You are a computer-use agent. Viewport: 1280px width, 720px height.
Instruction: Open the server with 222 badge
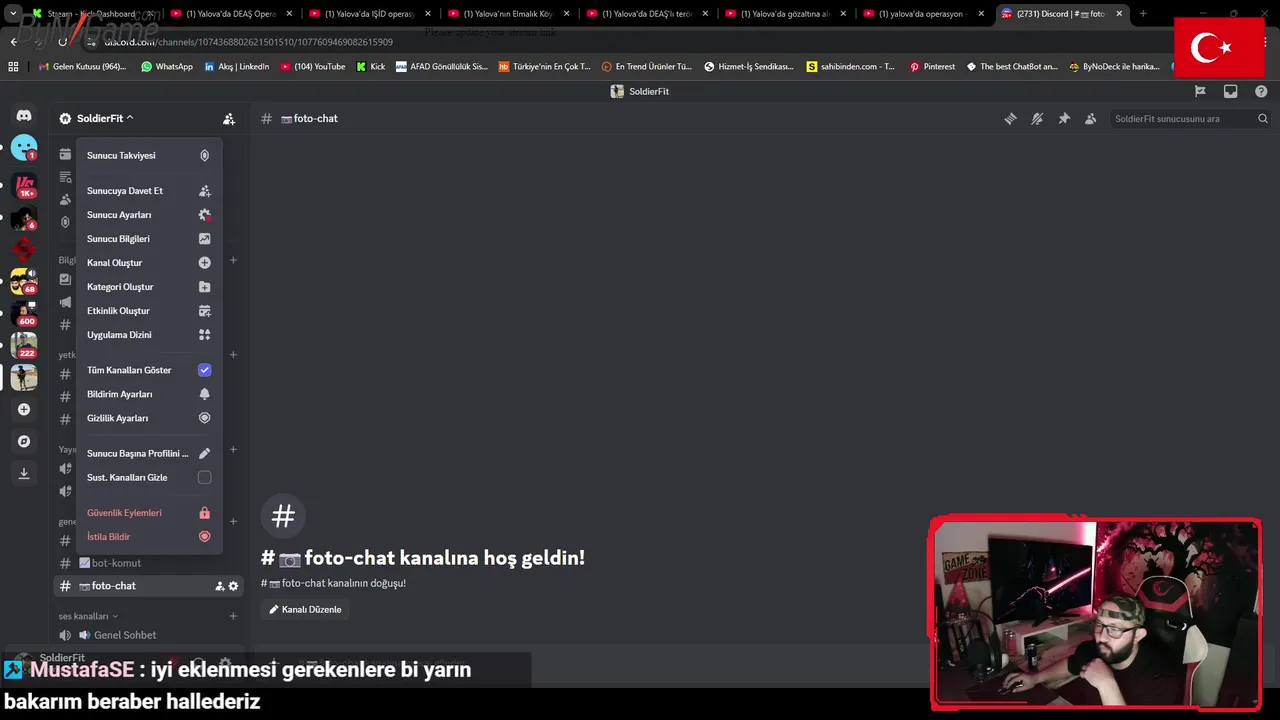coord(24,346)
